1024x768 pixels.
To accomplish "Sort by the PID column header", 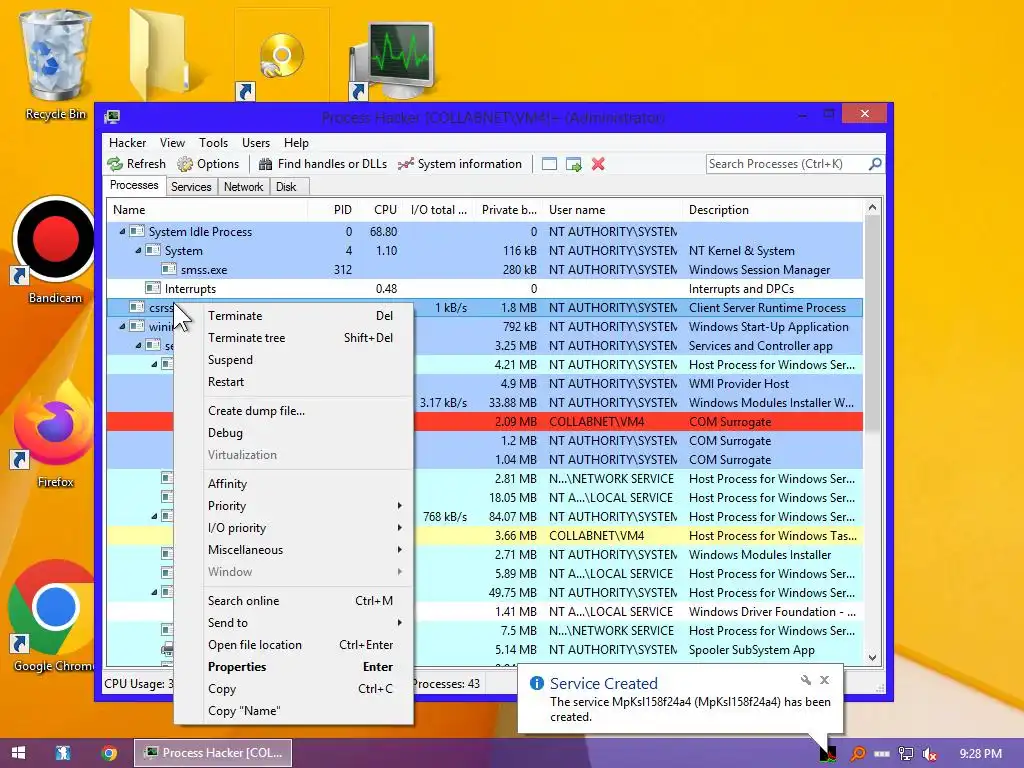I will click(332, 210).
